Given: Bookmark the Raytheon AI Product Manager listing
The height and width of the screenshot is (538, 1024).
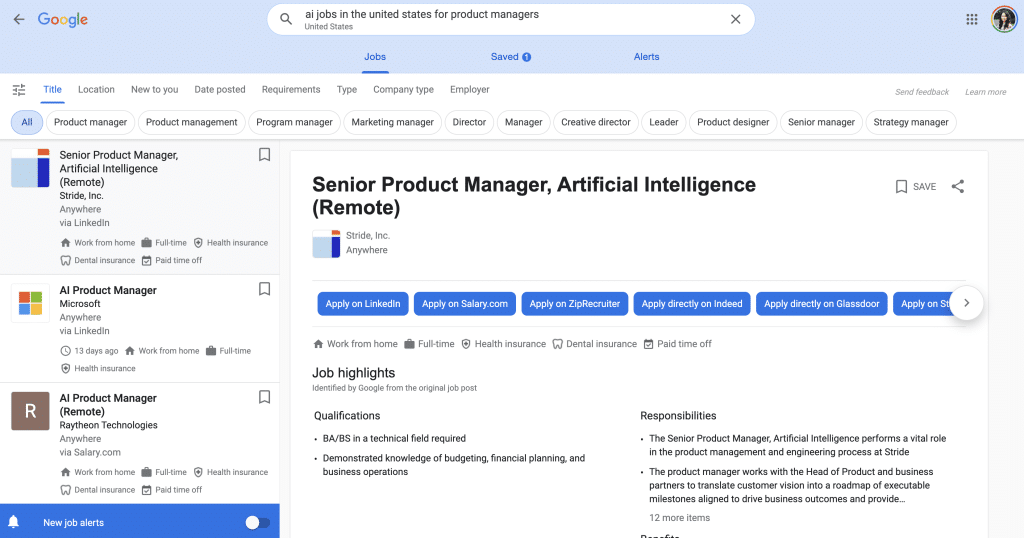Looking at the screenshot, I should (264, 397).
